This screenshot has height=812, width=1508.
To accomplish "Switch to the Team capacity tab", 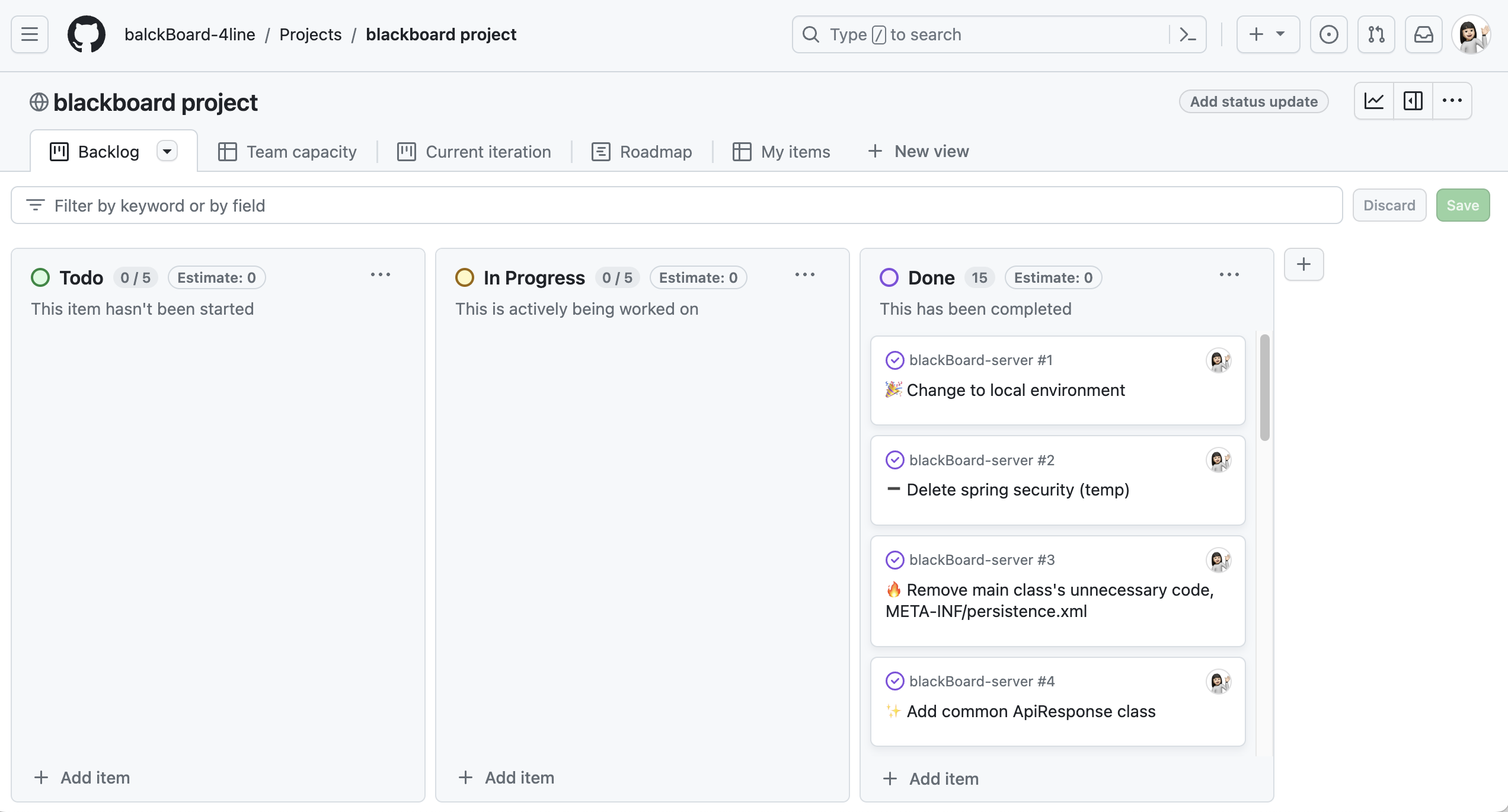I will [x=287, y=152].
